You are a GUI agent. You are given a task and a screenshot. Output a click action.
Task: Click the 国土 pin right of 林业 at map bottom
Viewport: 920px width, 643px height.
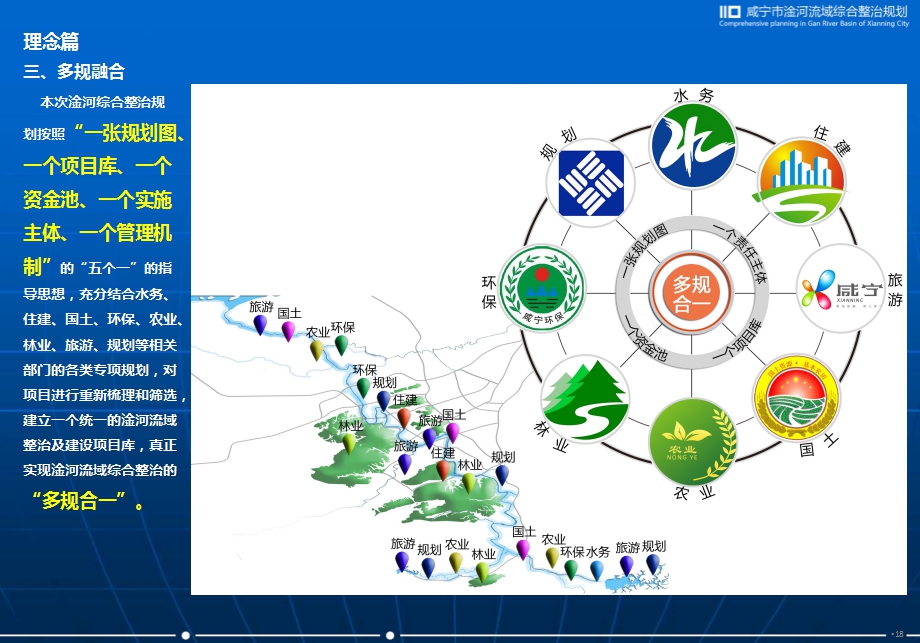coord(523,550)
